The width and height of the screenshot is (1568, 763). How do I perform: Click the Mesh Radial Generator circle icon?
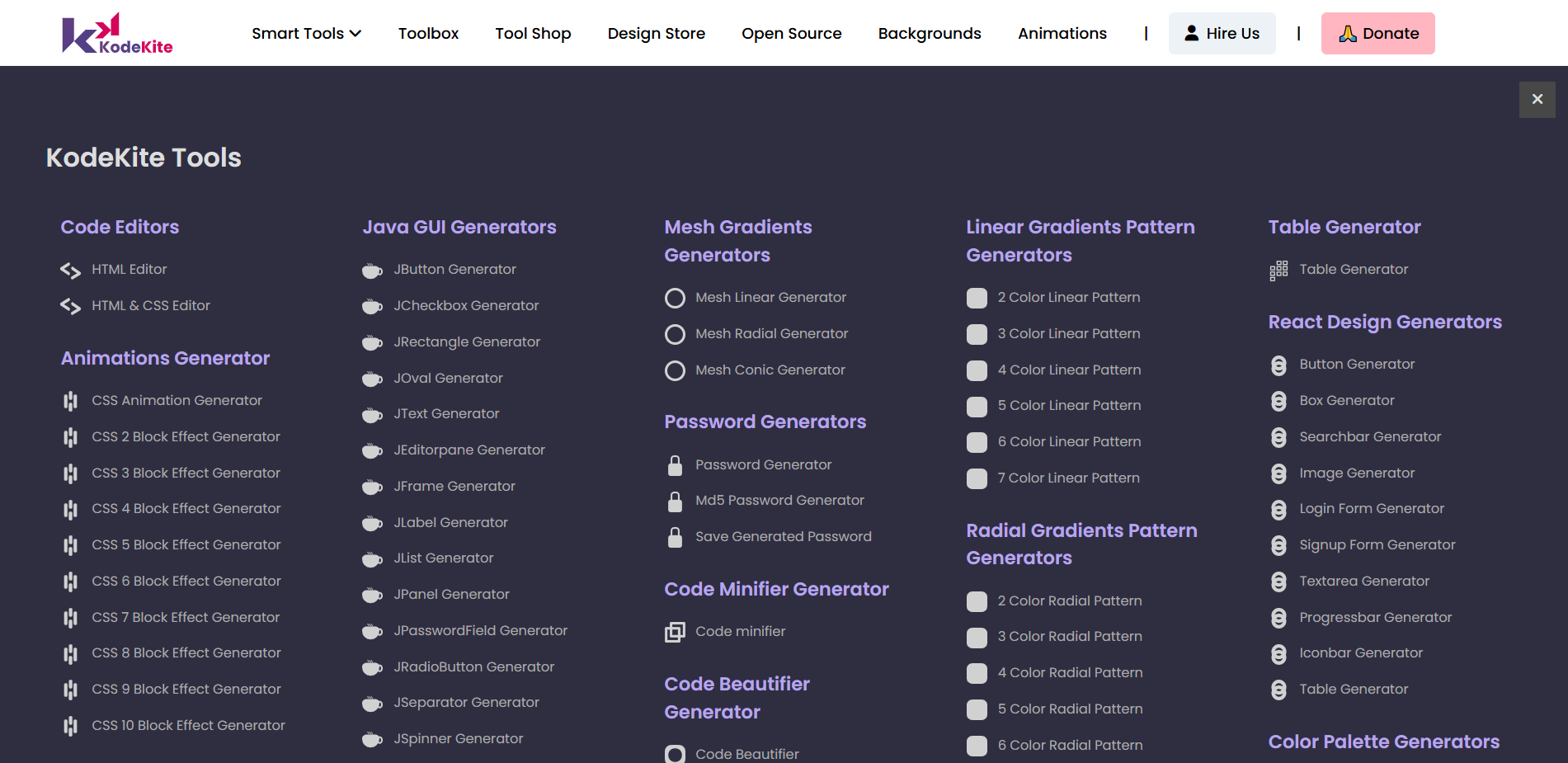click(675, 334)
